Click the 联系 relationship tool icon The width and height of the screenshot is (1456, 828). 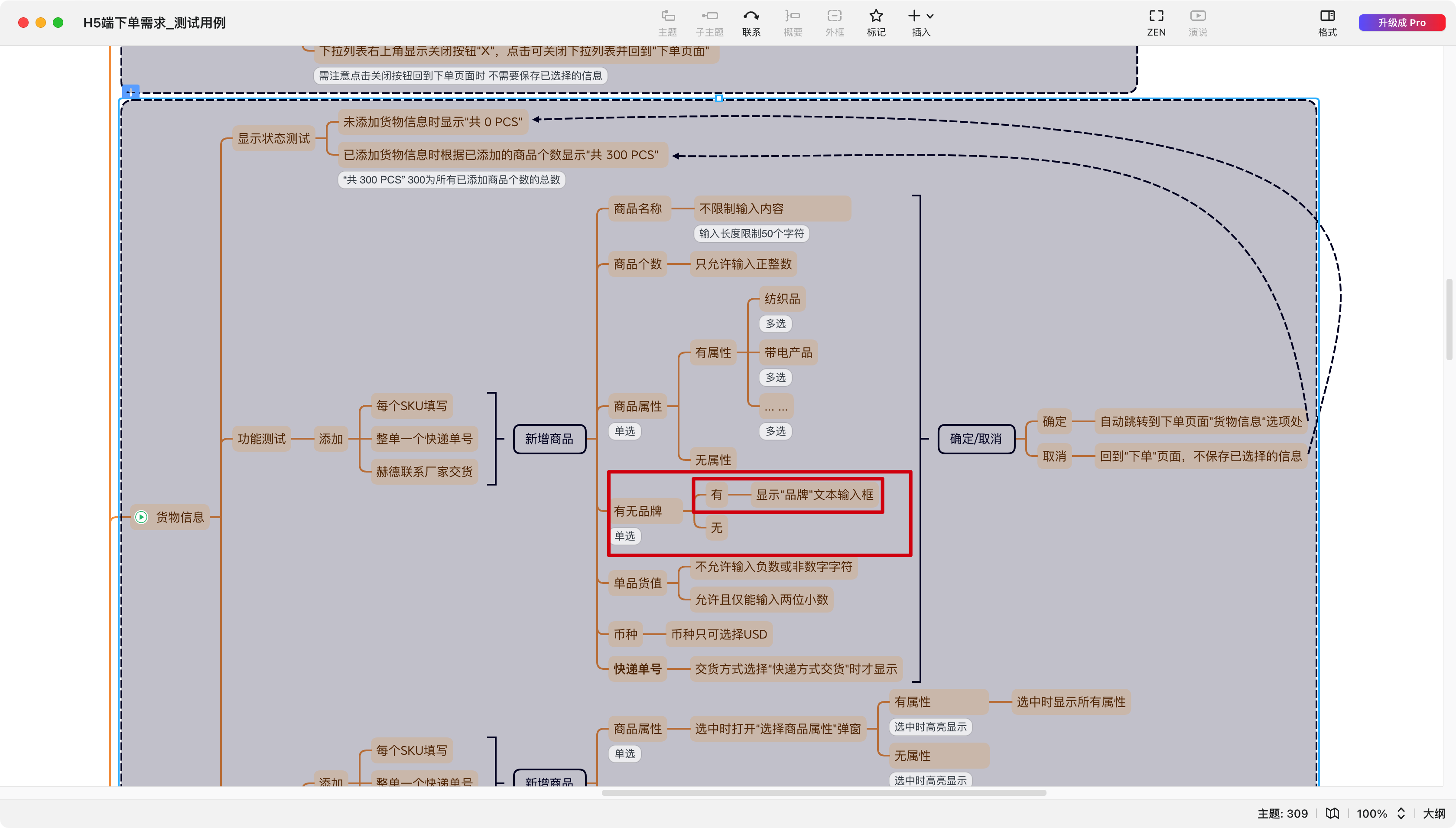point(751,16)
